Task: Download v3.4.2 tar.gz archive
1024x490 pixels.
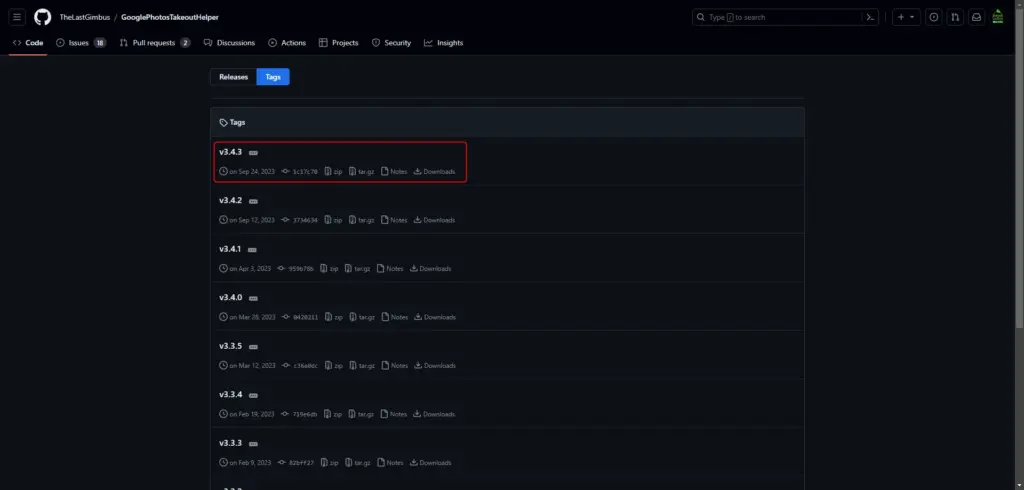Action: pyautogui.click(x=362, y=220)
